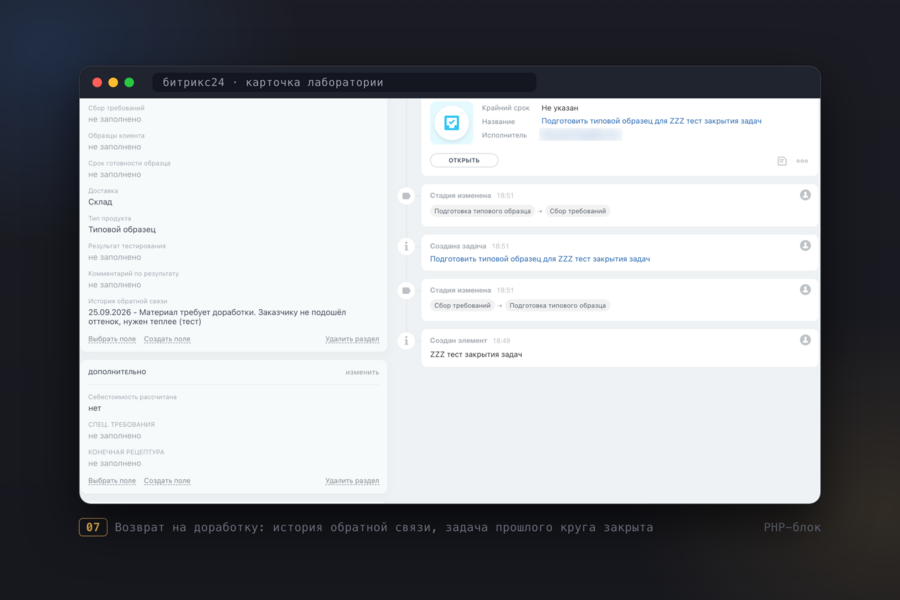Click 'не заполнено' under 'Конечная рецептура'
The image size is (900, 600).
115,463
